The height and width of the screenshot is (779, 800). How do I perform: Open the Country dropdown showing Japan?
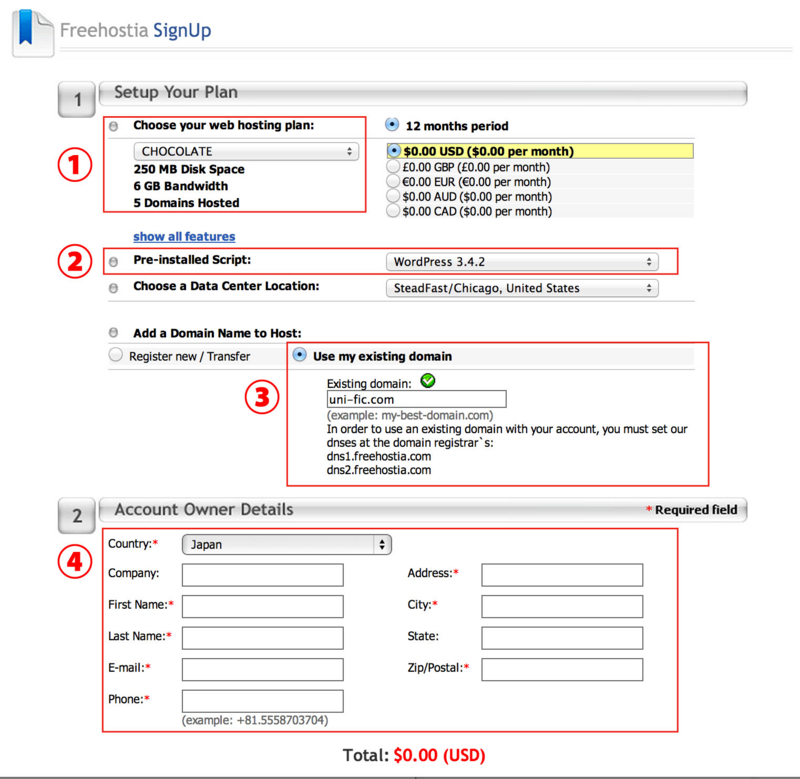point(287,544)
